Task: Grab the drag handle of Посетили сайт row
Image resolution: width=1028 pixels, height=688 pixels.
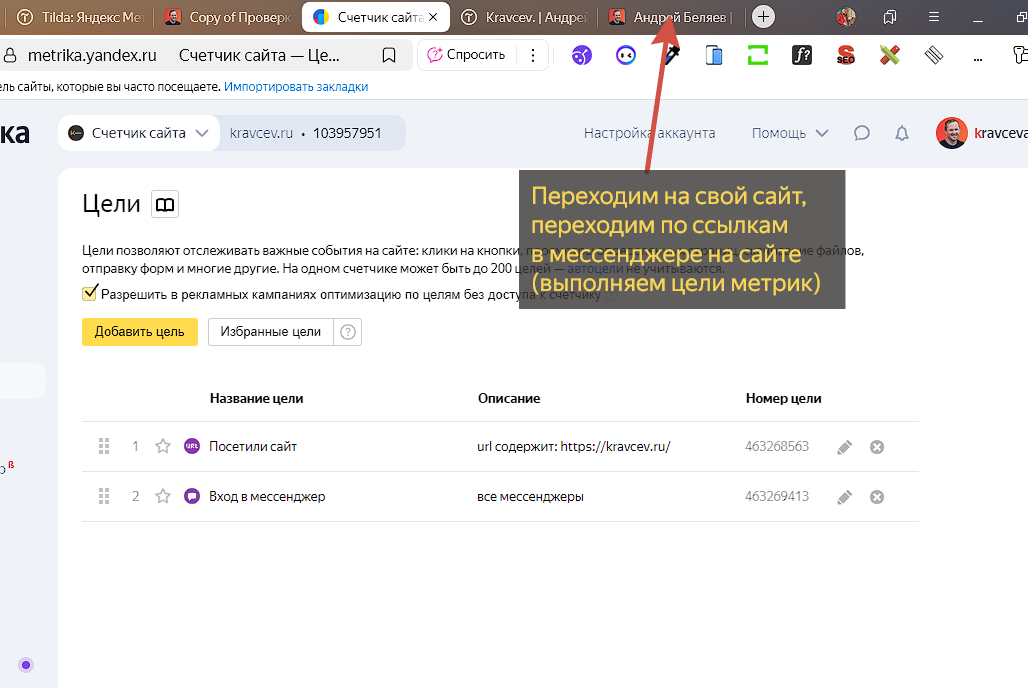Action: point(104,447)
